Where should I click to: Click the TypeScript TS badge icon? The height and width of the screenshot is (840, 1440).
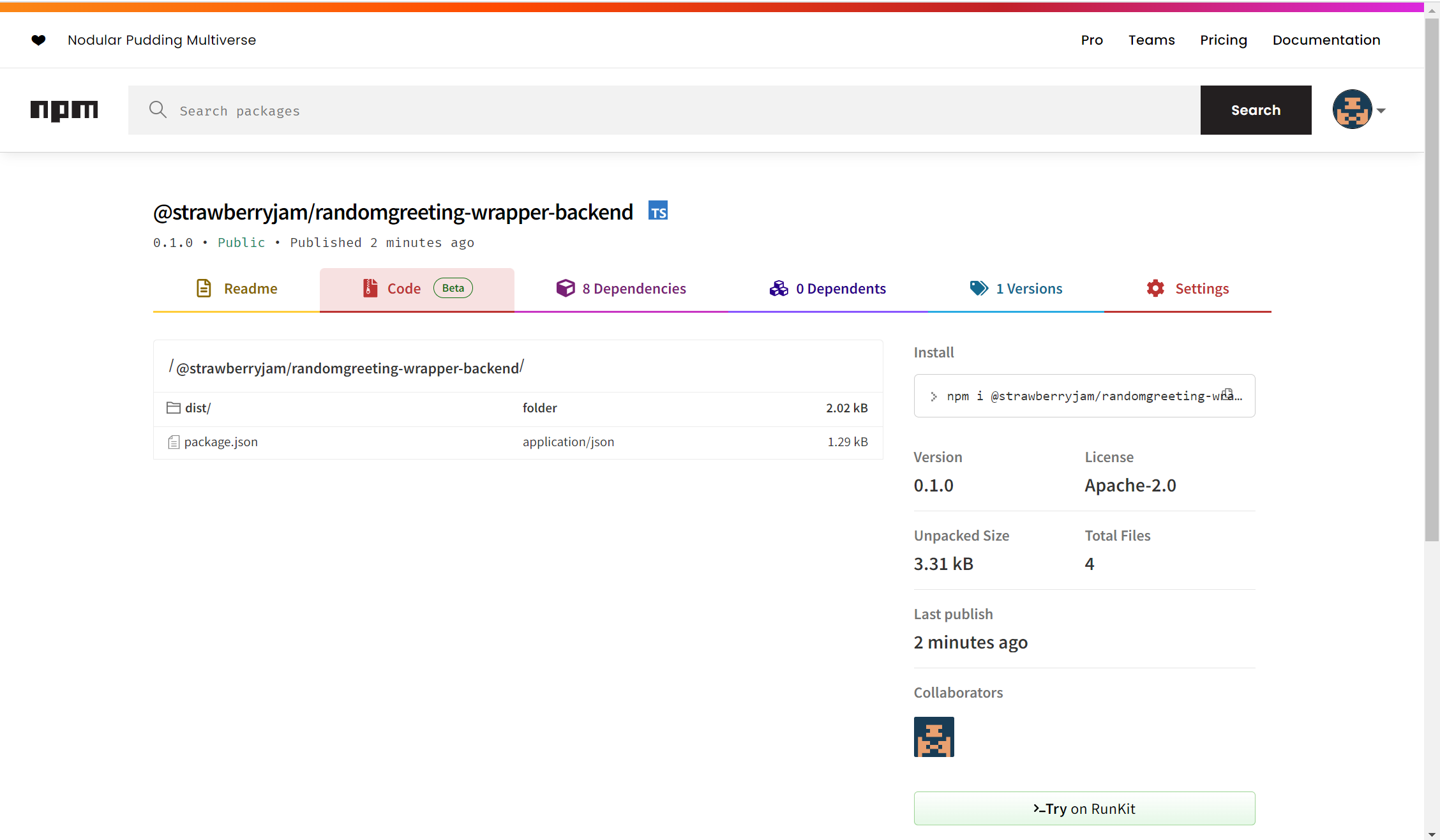658,211
